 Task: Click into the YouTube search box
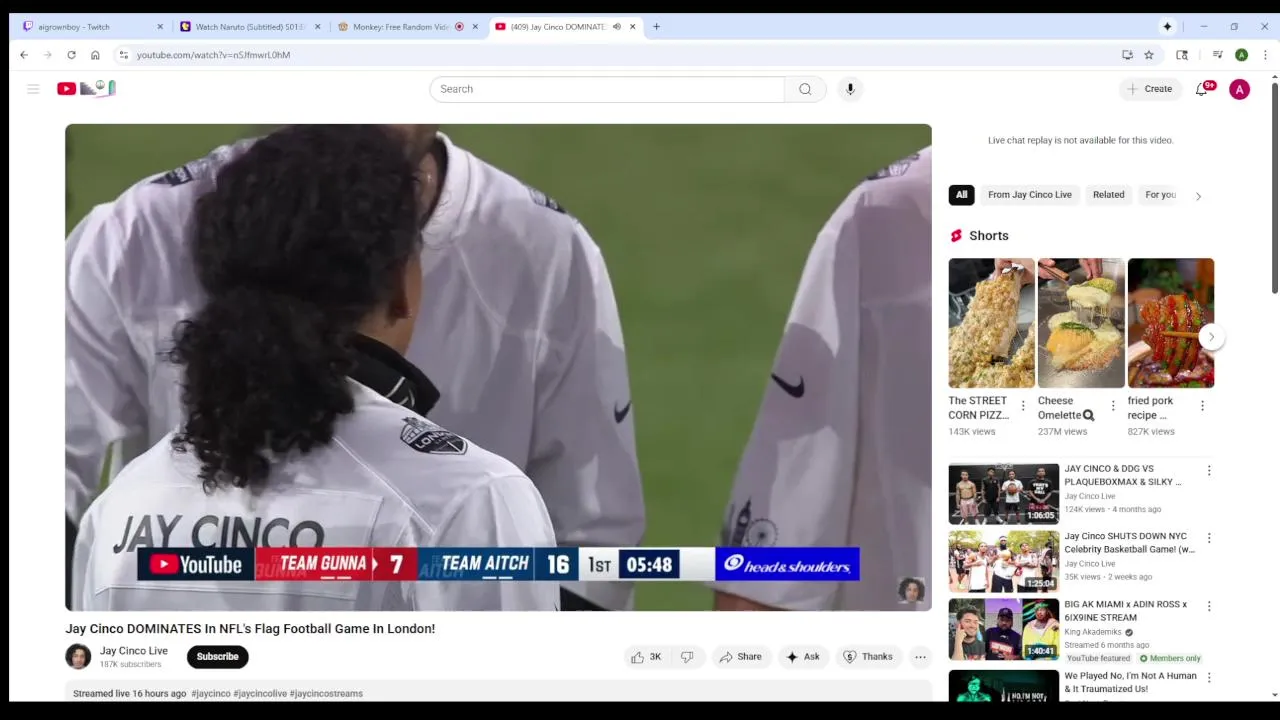pos(607,89)
